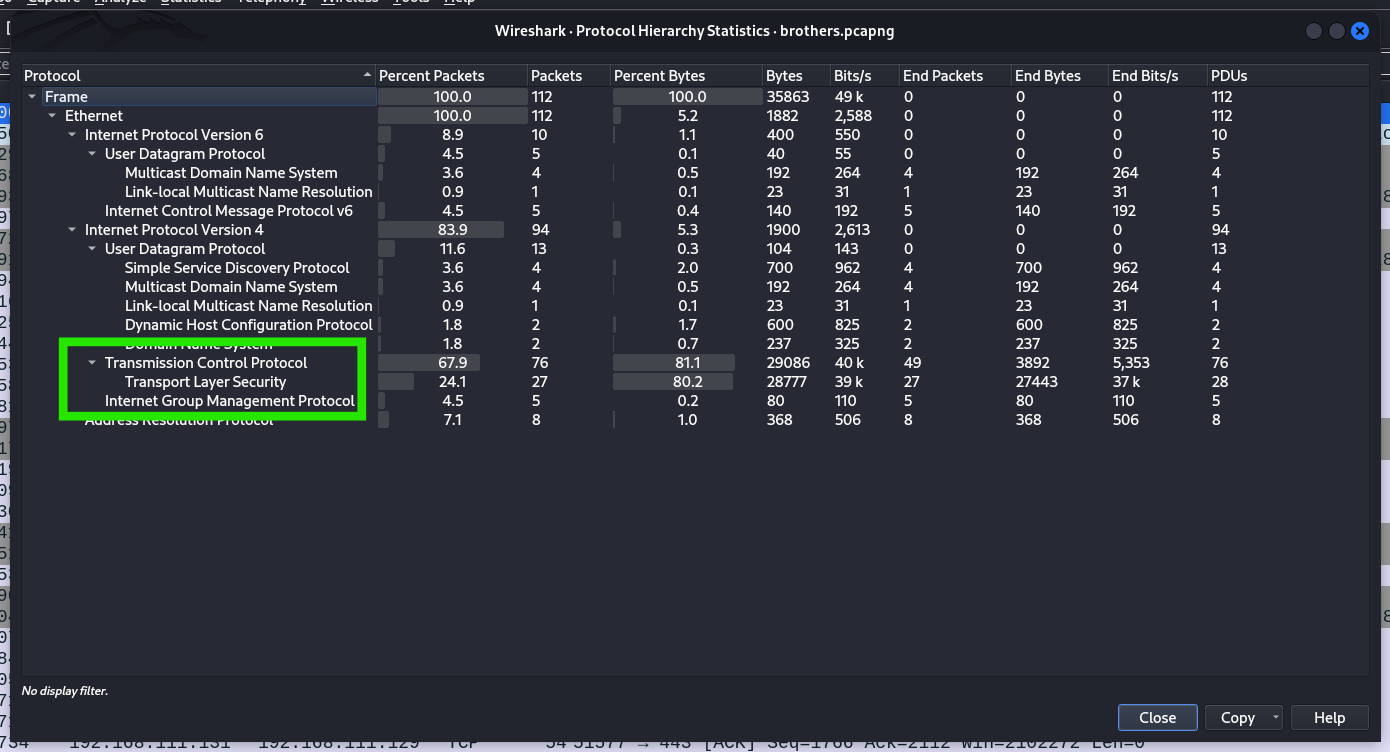Click the 5,353 end bits/s value
The image size is (1390, 752).
point(1132,363)
